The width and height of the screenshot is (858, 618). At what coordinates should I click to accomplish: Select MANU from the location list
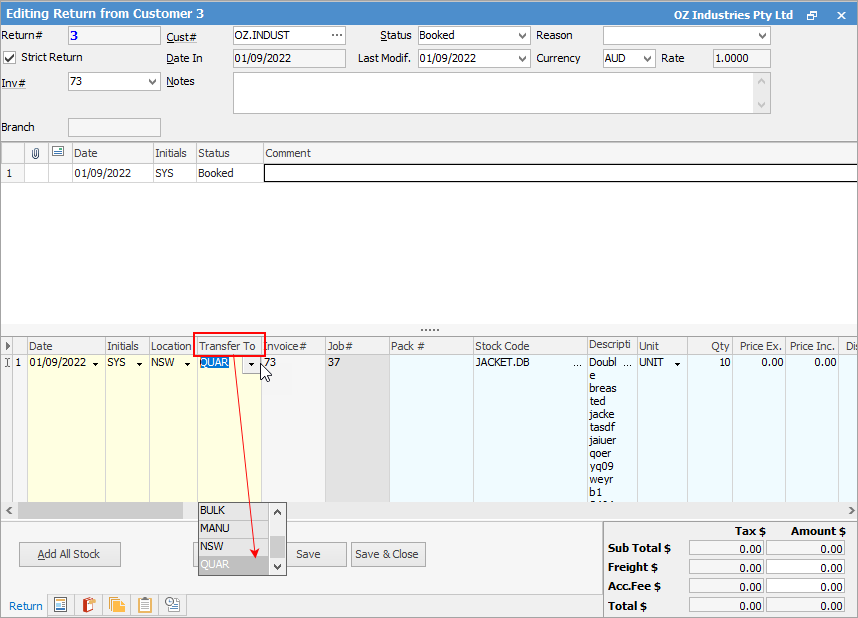(234, 529)
